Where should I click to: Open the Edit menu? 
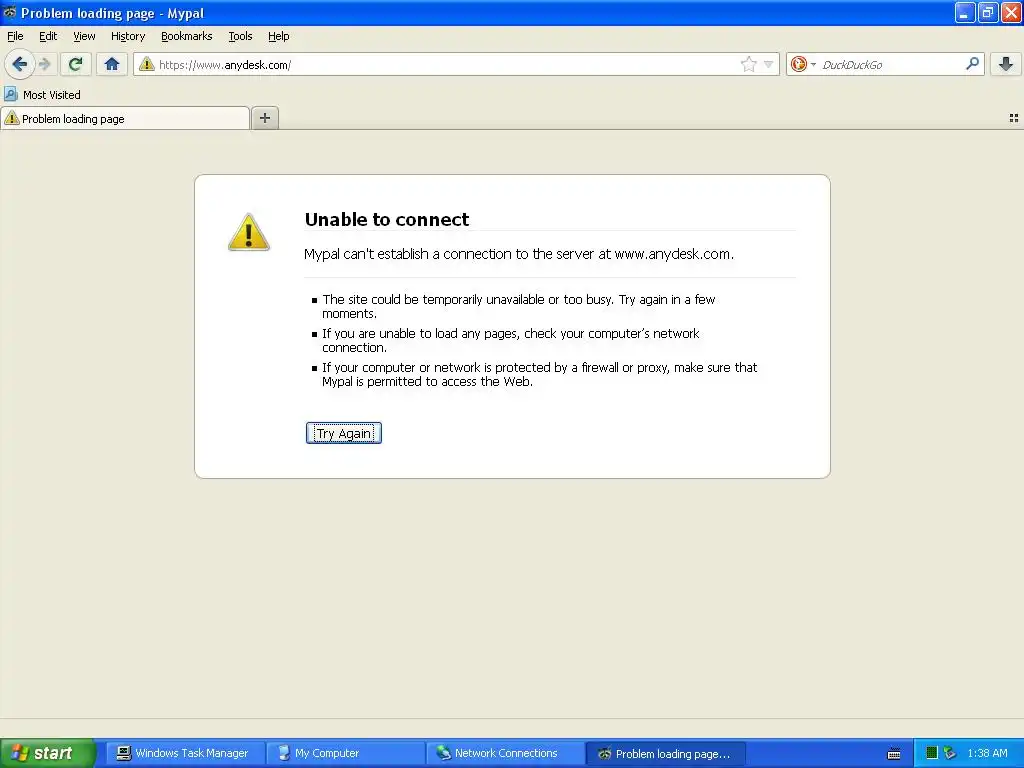48,36
